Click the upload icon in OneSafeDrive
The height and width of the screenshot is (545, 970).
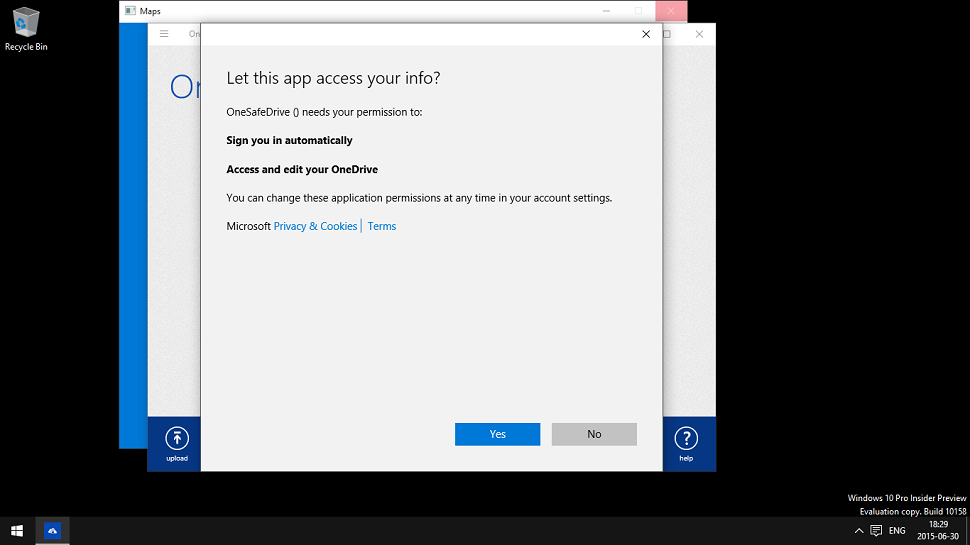176,443
